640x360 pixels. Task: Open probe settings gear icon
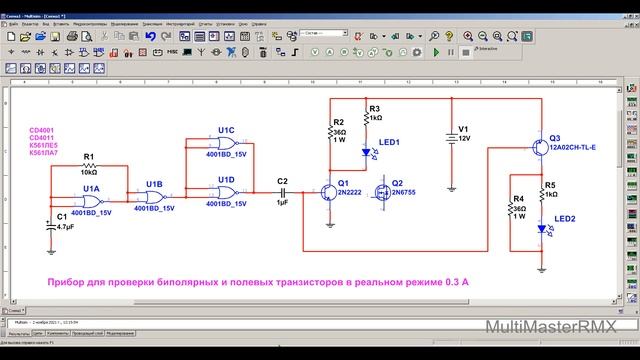(x=417, y=52)
